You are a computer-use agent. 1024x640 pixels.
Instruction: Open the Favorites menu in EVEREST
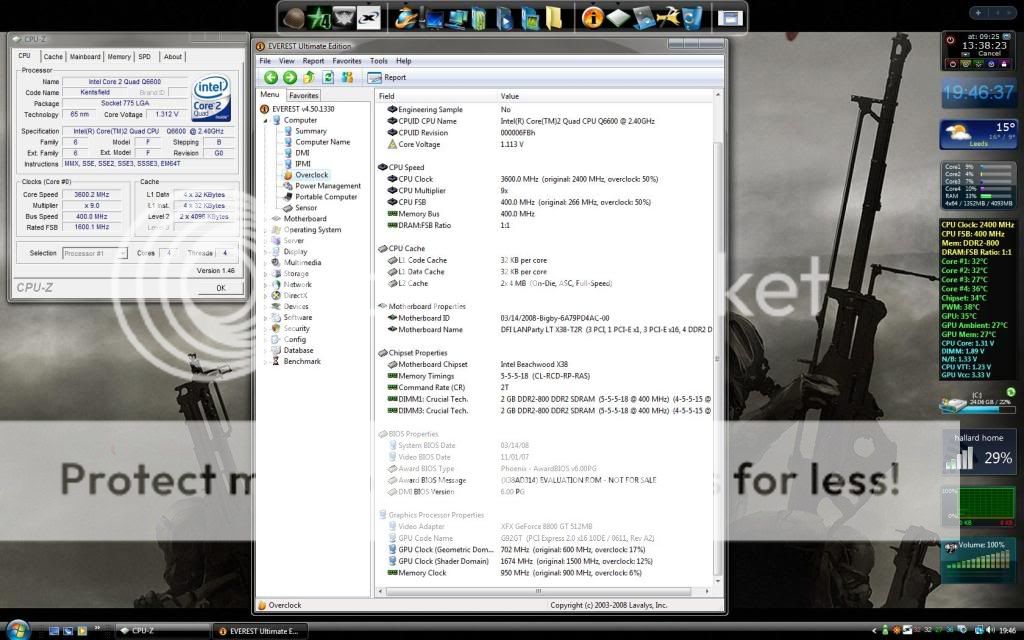347,61
